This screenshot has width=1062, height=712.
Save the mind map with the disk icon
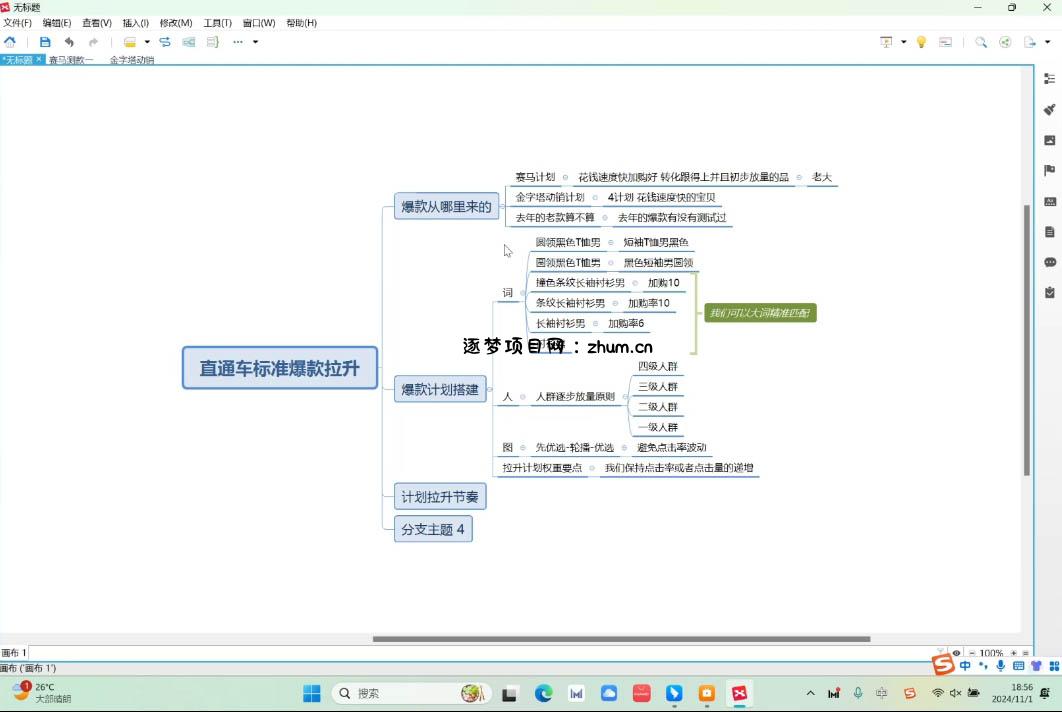tap(45, 42)
